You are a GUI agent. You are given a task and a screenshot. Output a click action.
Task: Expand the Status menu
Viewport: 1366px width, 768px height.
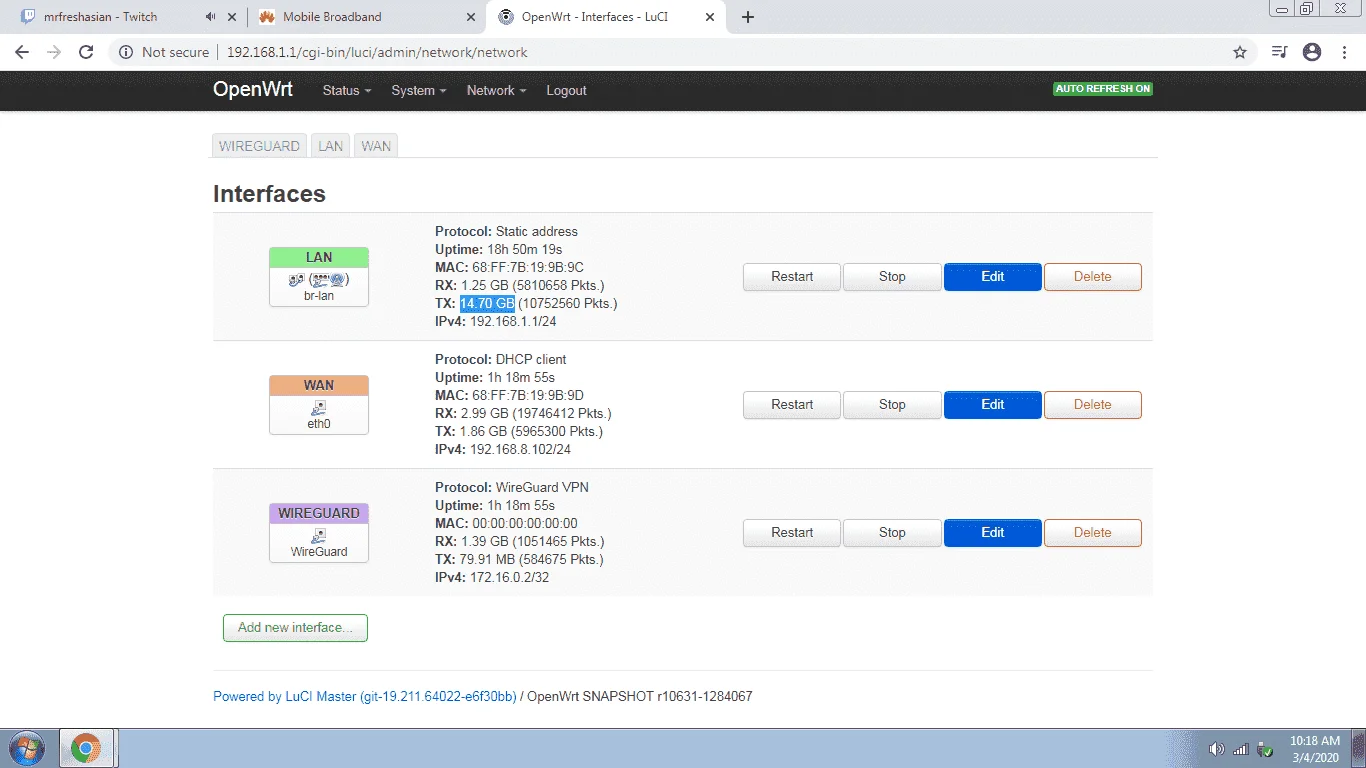click(x=346, y=90)
